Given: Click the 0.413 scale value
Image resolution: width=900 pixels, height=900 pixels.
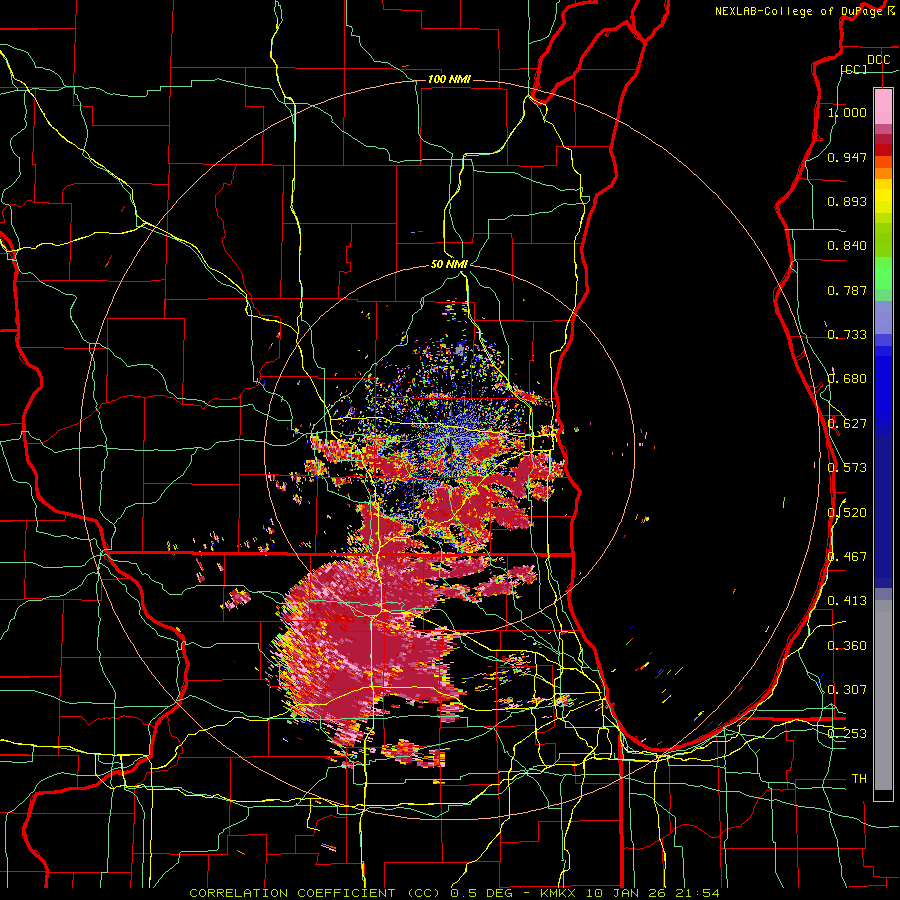Looking at the screenshot, I should (x=847, y=600).
